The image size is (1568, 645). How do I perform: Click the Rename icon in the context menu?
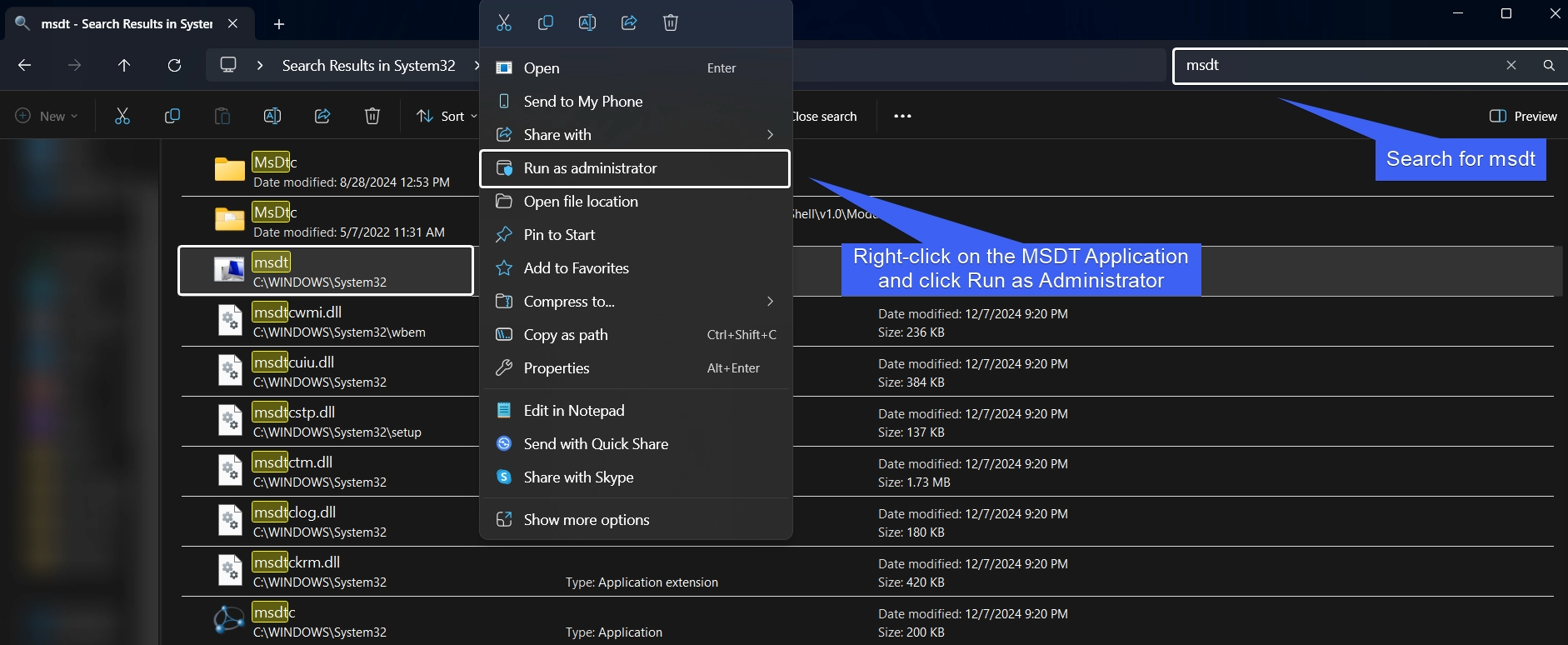click(587, 22)
